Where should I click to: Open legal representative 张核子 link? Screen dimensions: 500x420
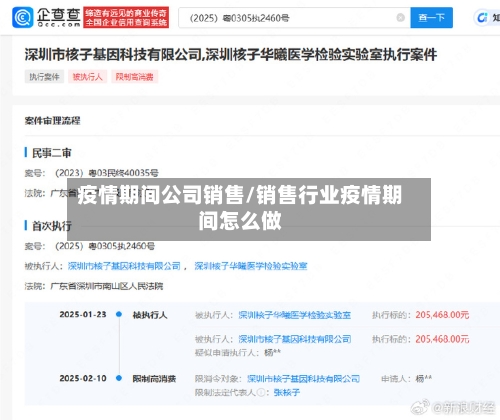pyautogui.click(x=287, y=393)
